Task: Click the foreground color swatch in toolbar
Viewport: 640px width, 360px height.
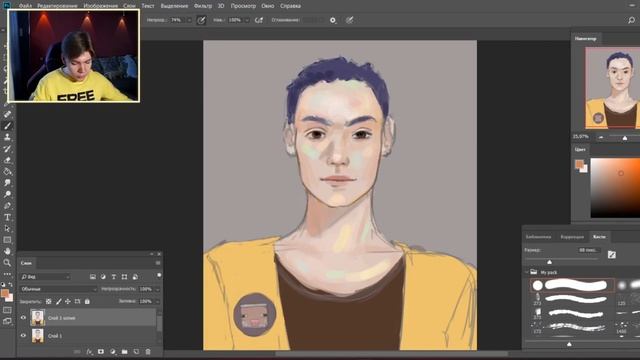Action: pos(5,293)
